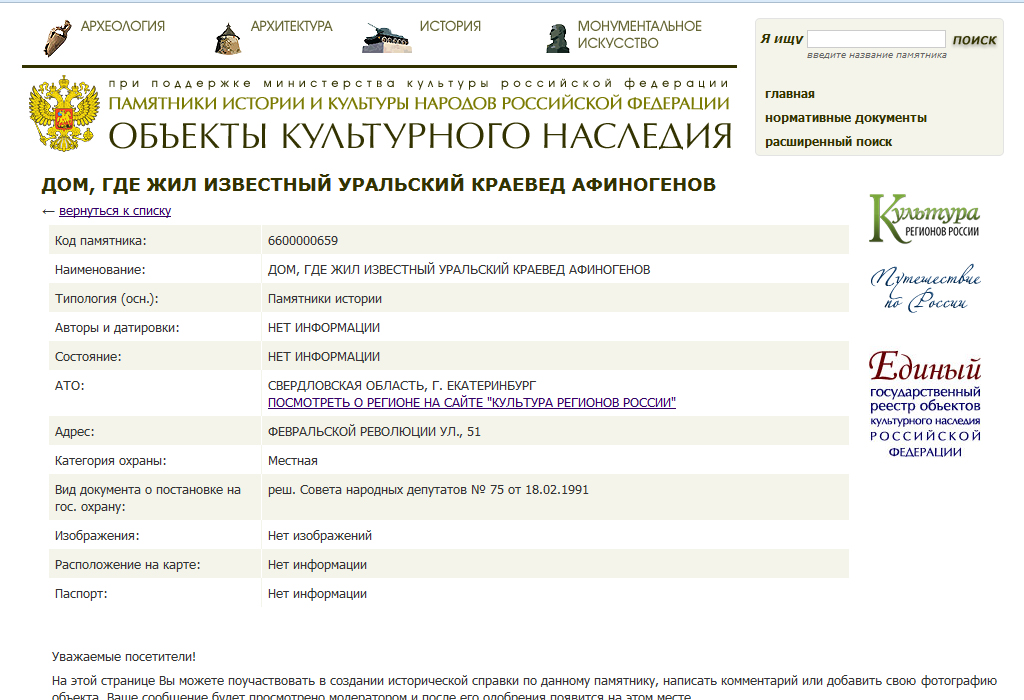Click вернуться к списку link

click(x=115, y=211)
